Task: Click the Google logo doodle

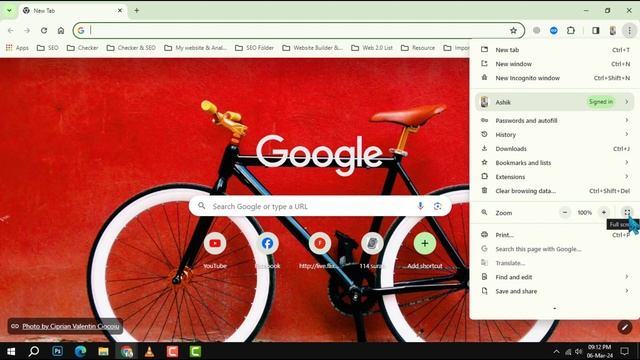Action: (319, 155)
